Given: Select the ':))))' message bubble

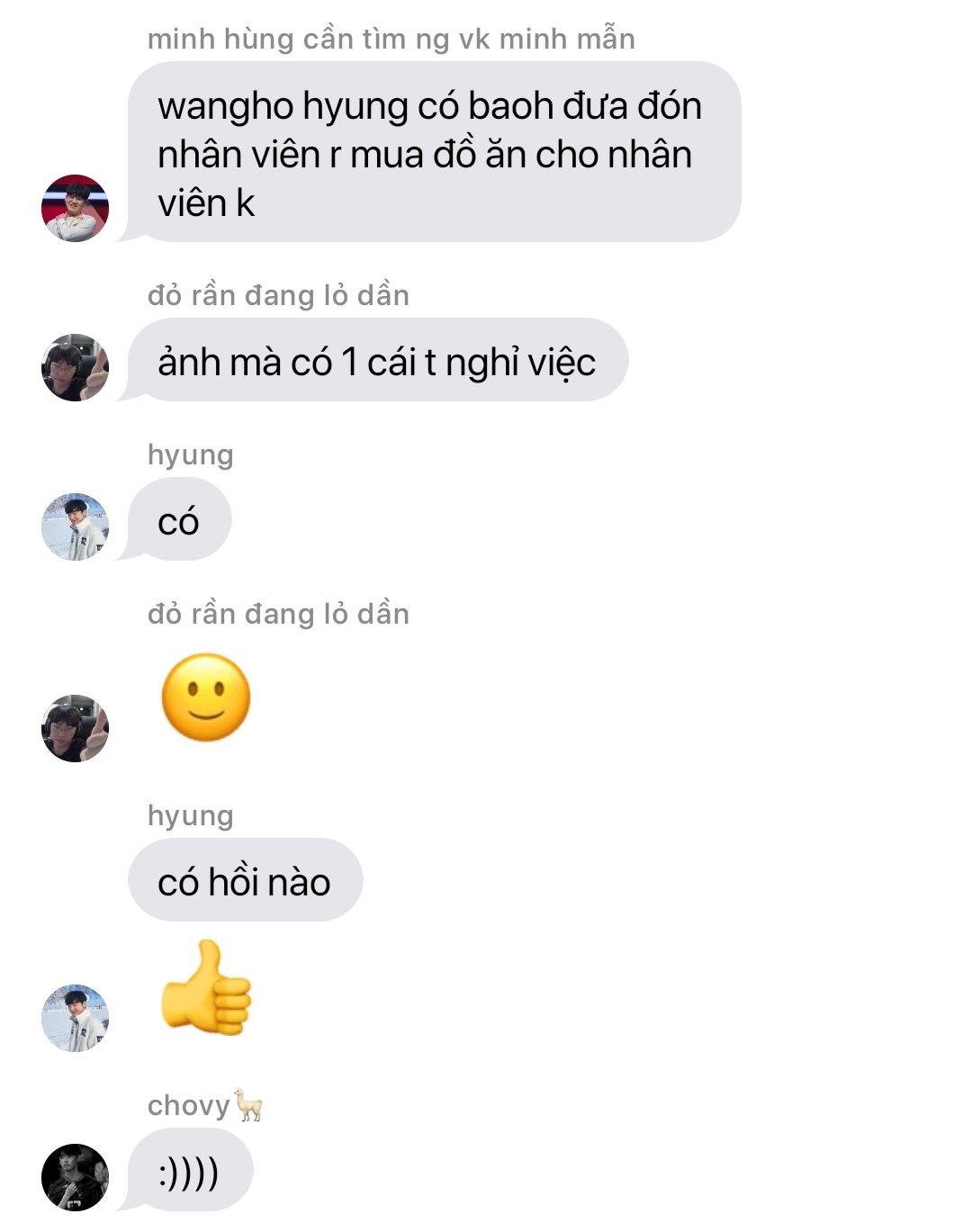Looking at the screenshot, I should click(x=190, y=1170).
